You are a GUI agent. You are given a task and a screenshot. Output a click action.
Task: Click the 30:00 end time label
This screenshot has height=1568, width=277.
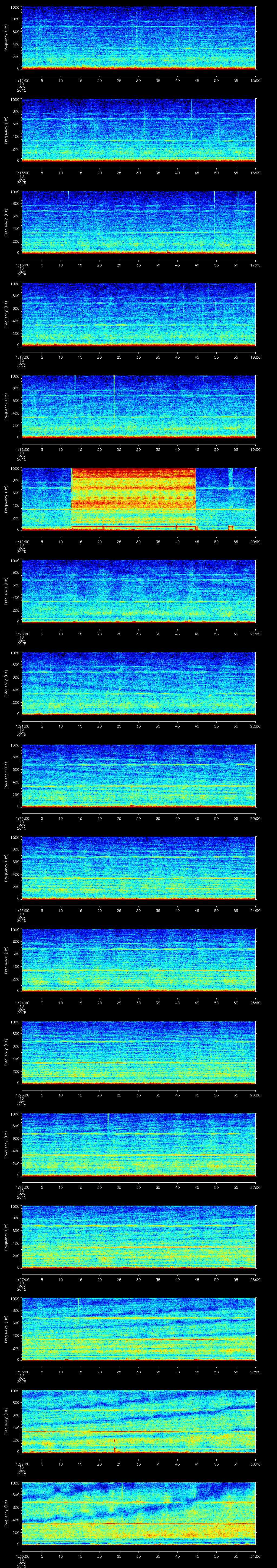(x=256, y=1464)
